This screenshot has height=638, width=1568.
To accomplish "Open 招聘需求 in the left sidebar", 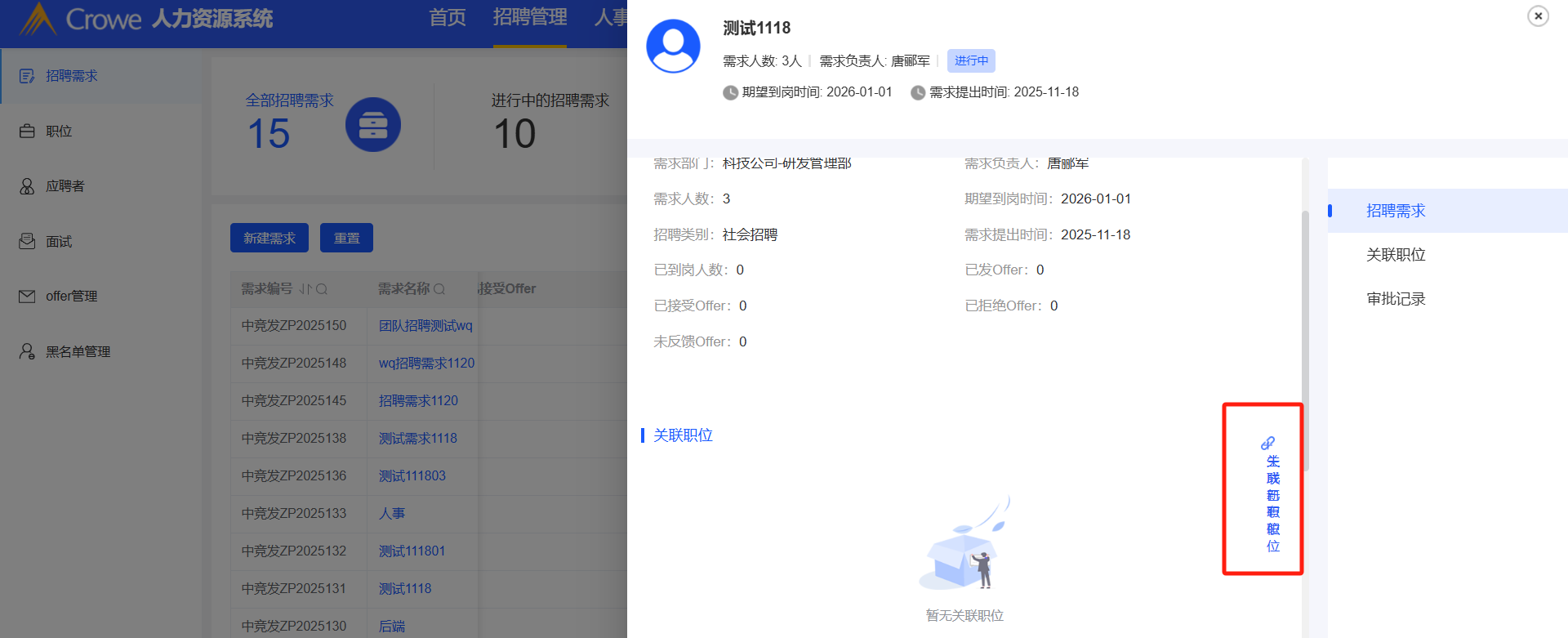I will [101, 76].
